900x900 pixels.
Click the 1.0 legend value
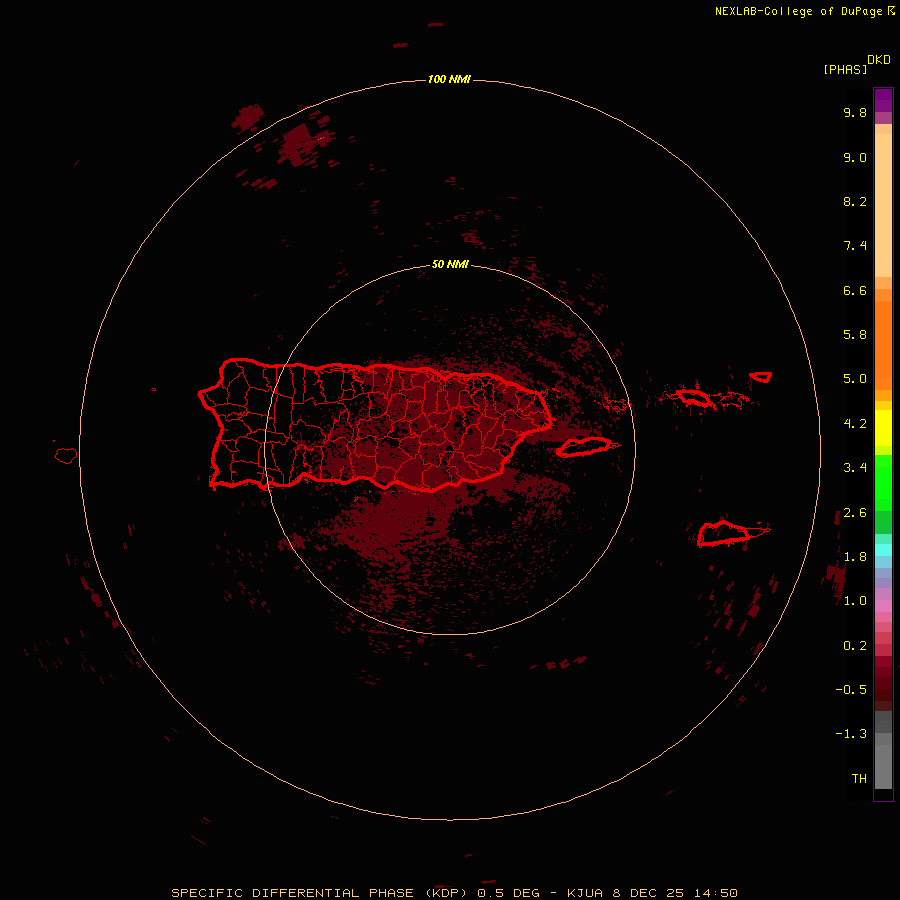(855, 601)
